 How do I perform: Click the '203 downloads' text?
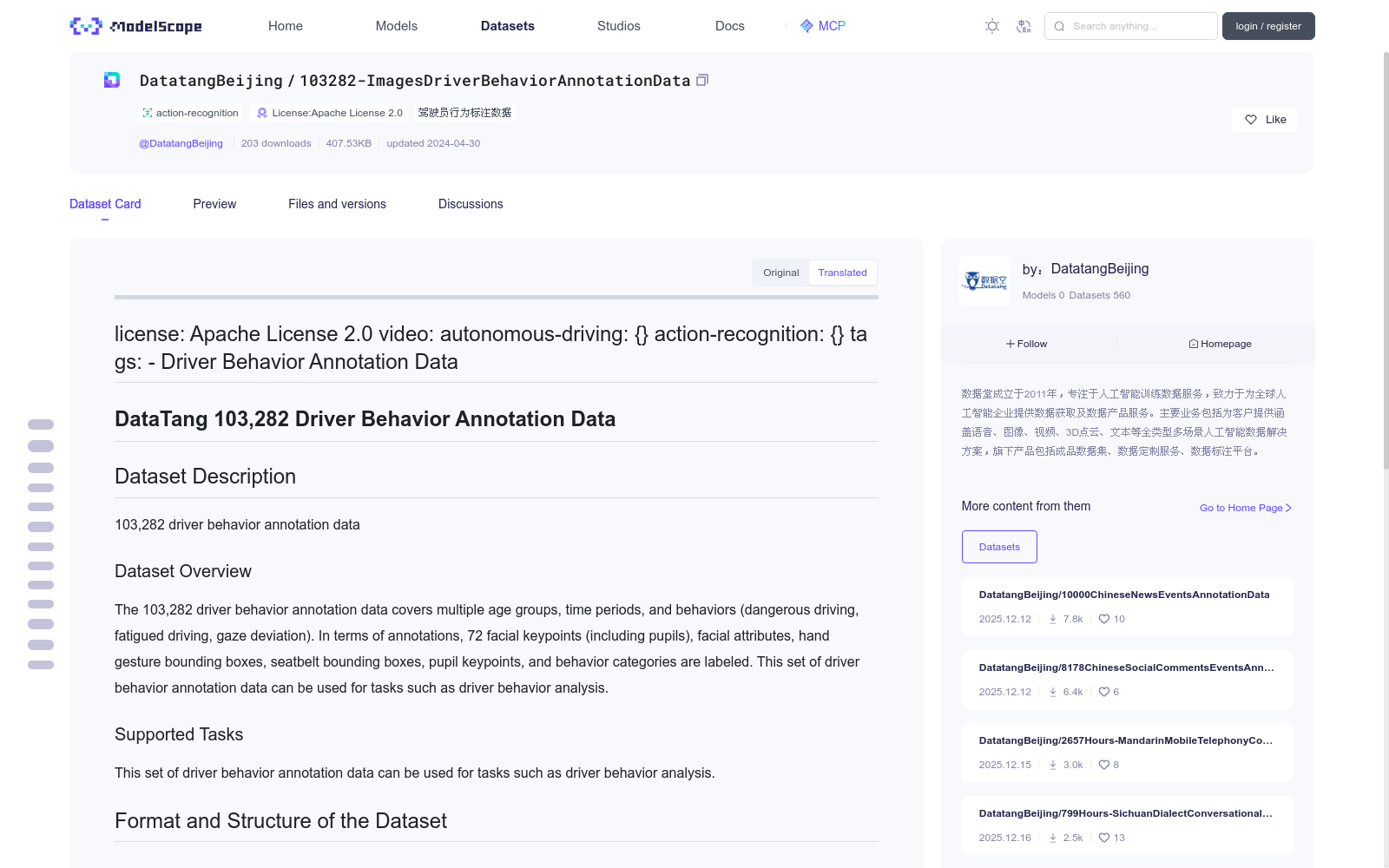tap(276, 143)
